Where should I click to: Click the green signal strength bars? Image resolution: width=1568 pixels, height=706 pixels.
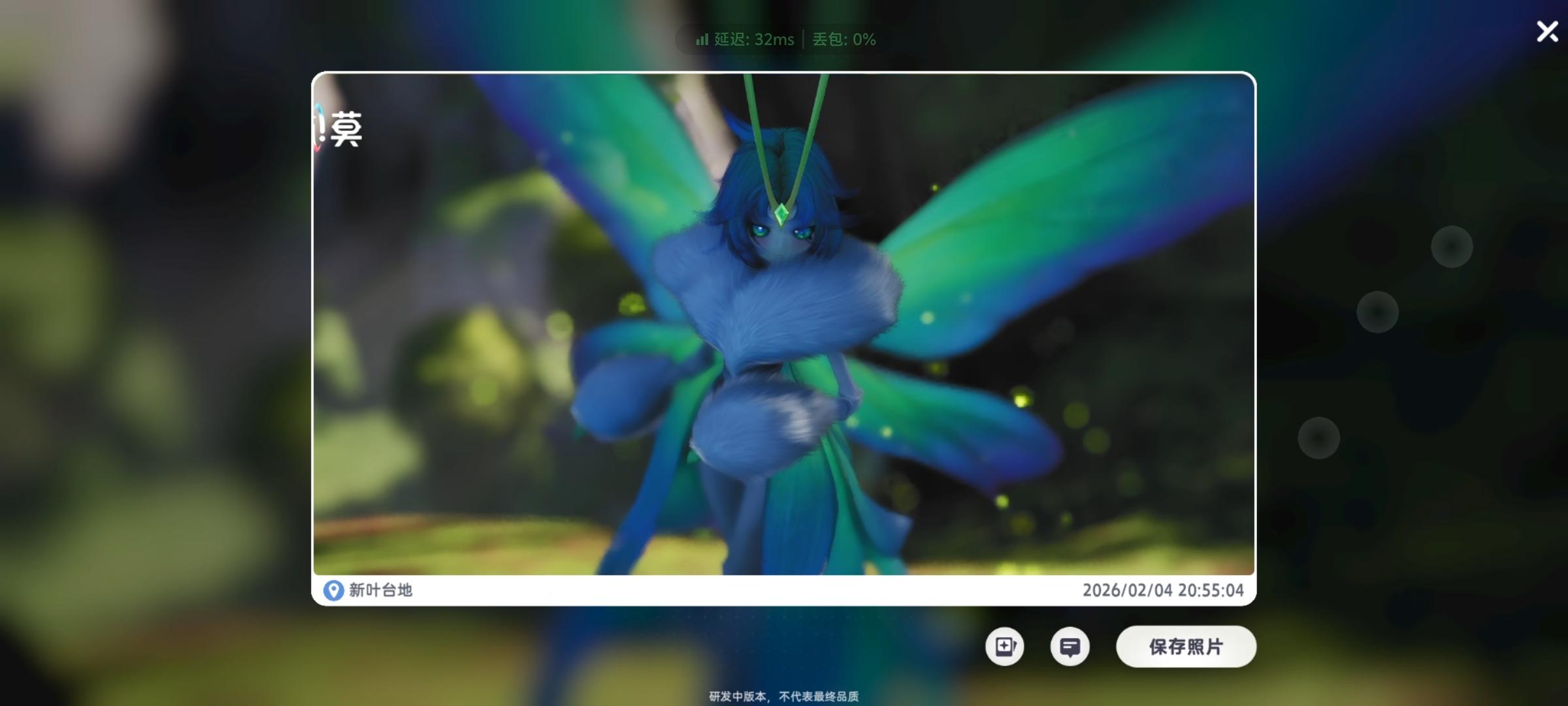[x=702, y=39]
